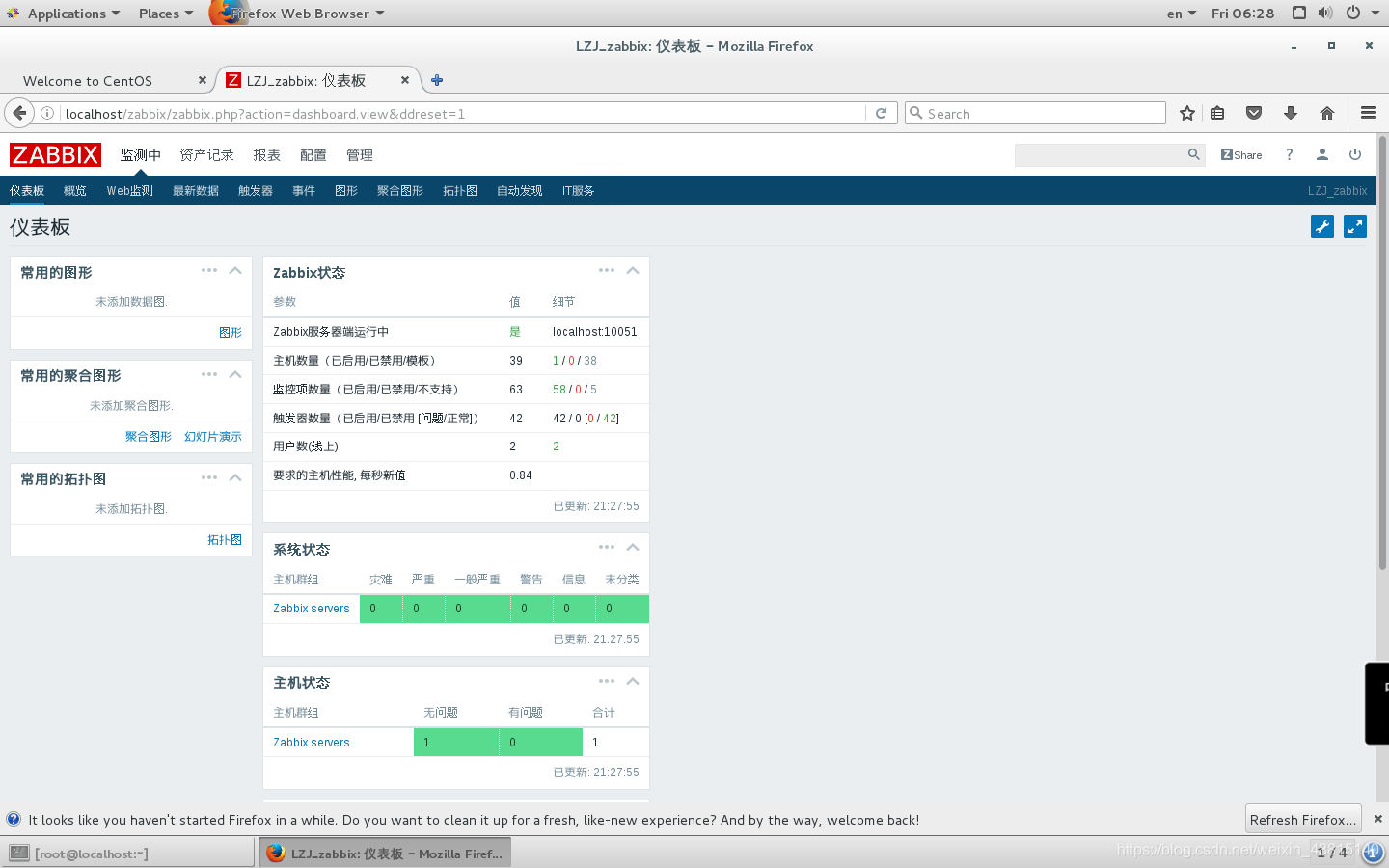Open menu dots of 常用的图形 widget

click(209, 270)
